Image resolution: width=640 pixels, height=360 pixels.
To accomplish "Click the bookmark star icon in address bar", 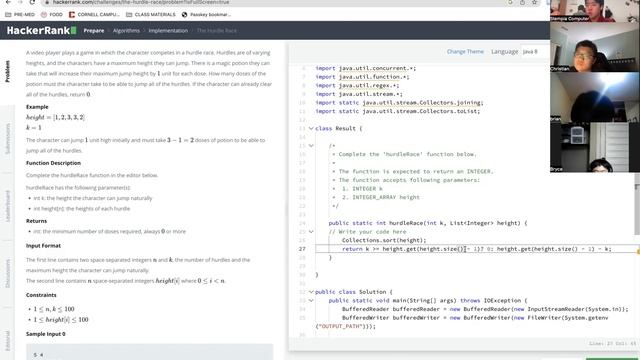I will pyautogui.click(x=534, y=2).
